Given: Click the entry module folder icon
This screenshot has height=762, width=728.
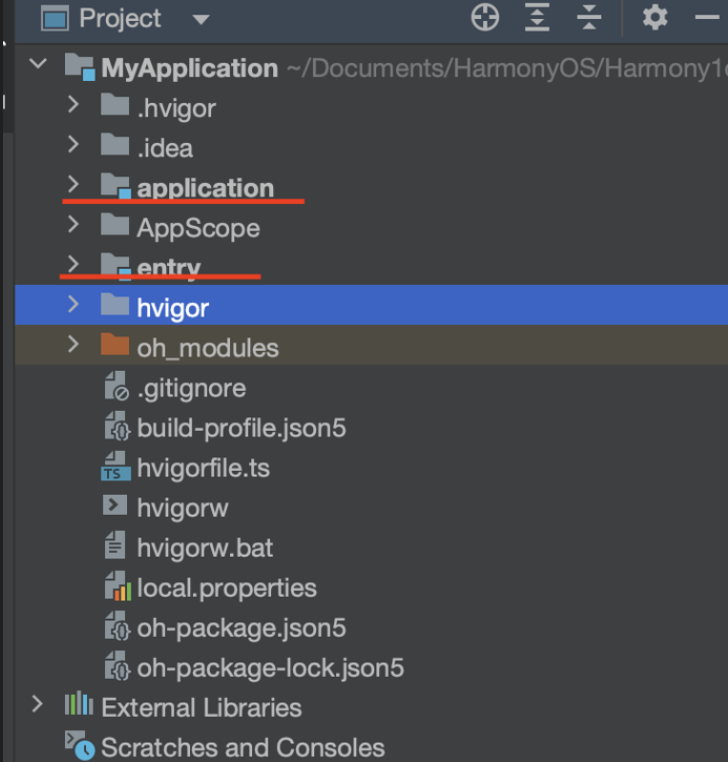Looking at the screenshot, I should [x=116, y=266].
